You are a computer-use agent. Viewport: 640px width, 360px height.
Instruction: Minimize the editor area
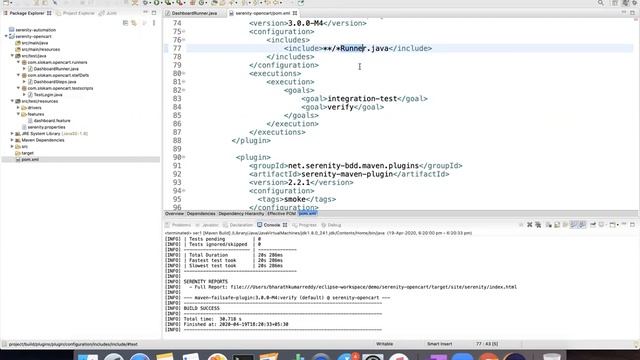pyautogui.click(x=624, y=13)
